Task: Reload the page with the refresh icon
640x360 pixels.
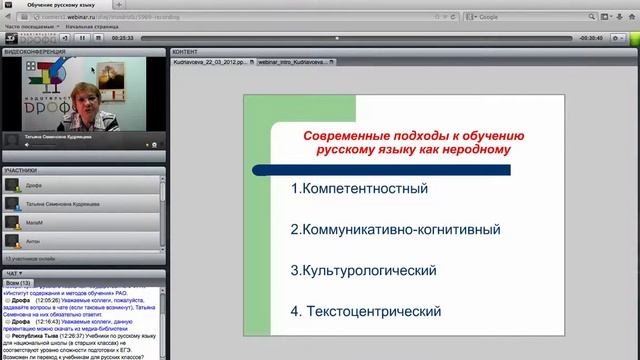Action: [453, 17]
